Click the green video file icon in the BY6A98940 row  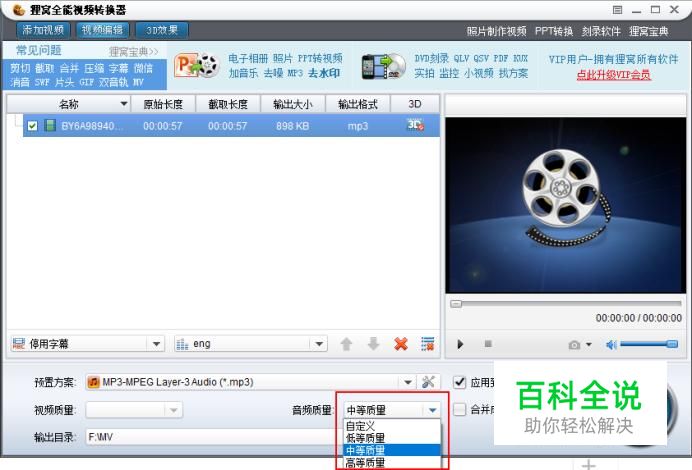click(50, 126)
